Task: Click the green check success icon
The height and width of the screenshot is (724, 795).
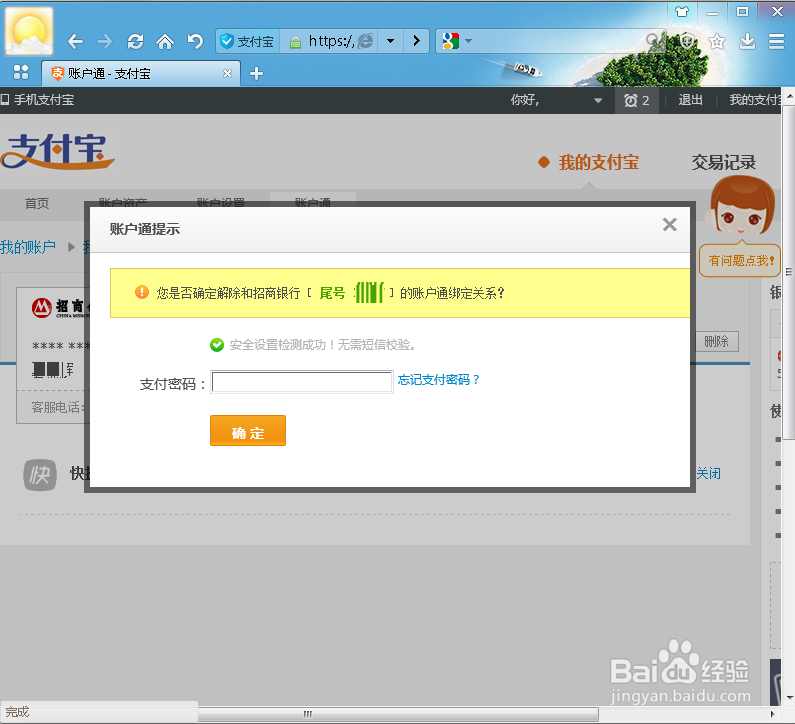Action: pos(217,345)
